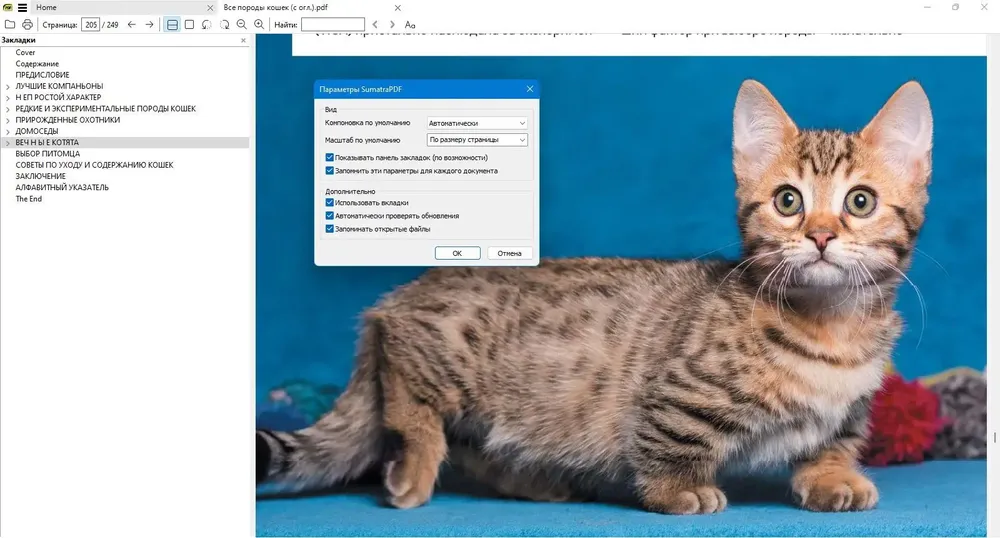This screenshot has height=538, width=1000.
Task: Select ПРИРОЖДЕННЫЕ ОХОТНИКИ bookmark text
Action: [x=68, y=120]
